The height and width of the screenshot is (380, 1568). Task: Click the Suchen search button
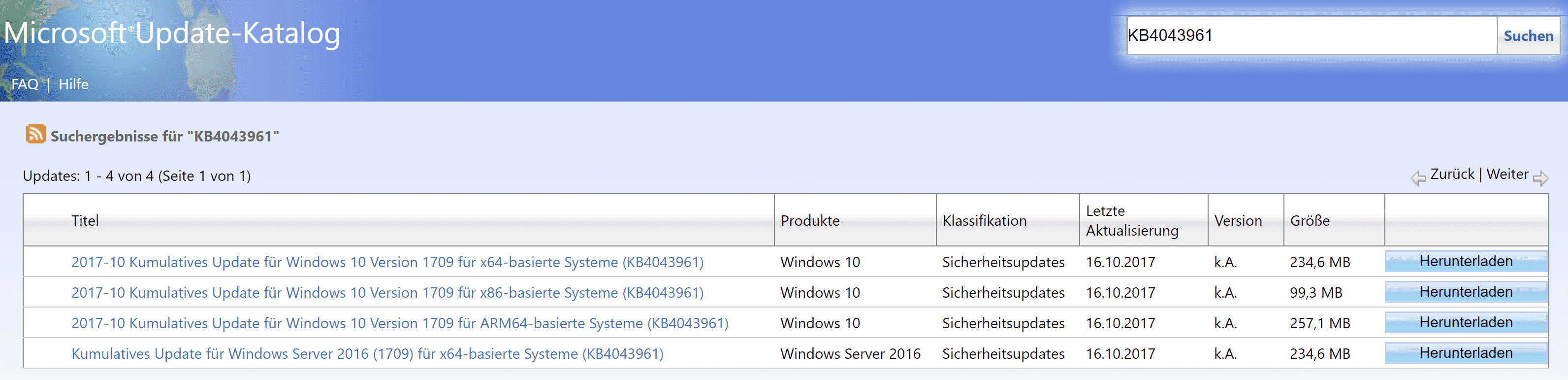(1528, 36)
